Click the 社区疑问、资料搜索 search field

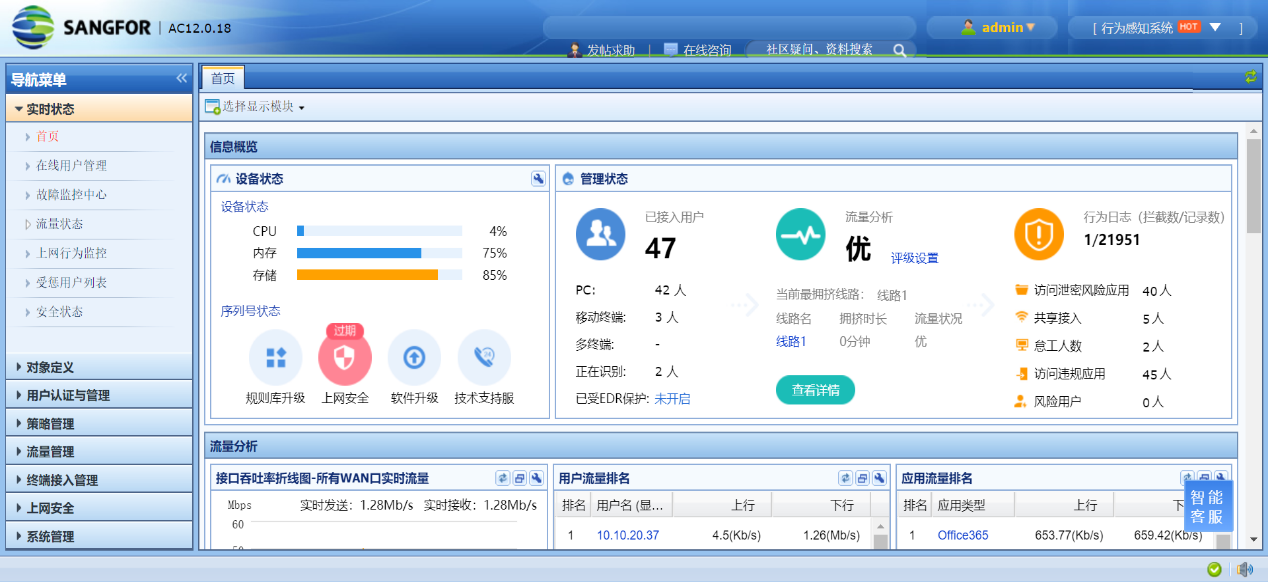click(x=820, y=50)
